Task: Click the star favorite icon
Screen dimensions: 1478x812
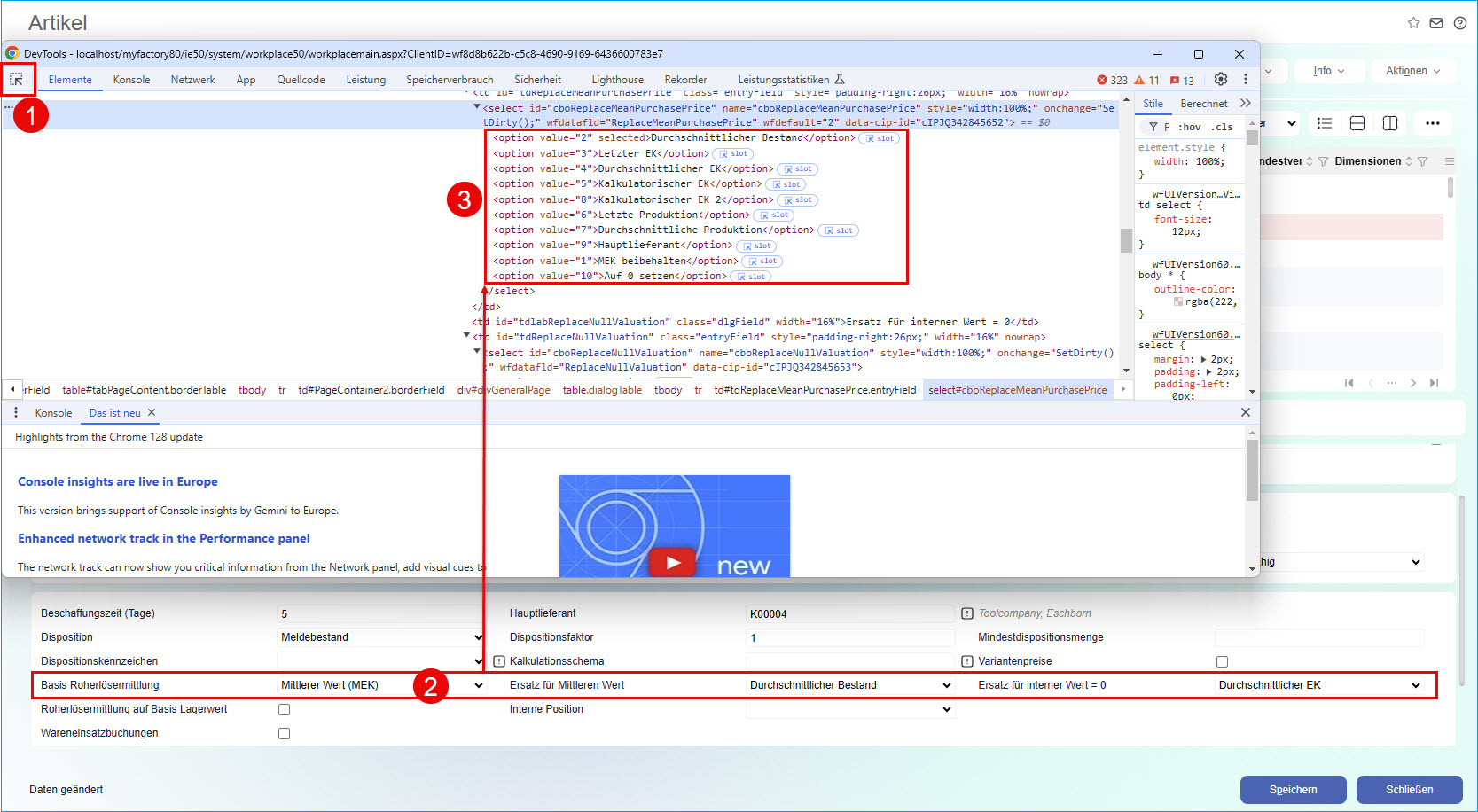Action: click(1413, 23)
